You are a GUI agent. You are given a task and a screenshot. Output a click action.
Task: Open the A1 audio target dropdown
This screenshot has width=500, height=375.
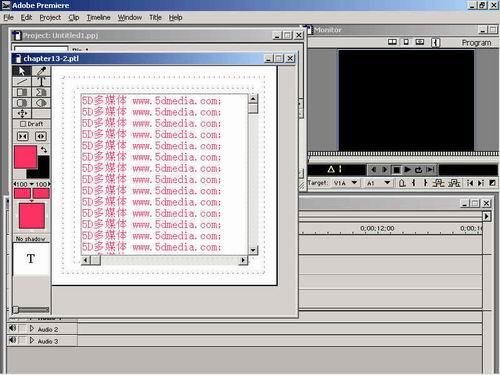click(387, 183)
